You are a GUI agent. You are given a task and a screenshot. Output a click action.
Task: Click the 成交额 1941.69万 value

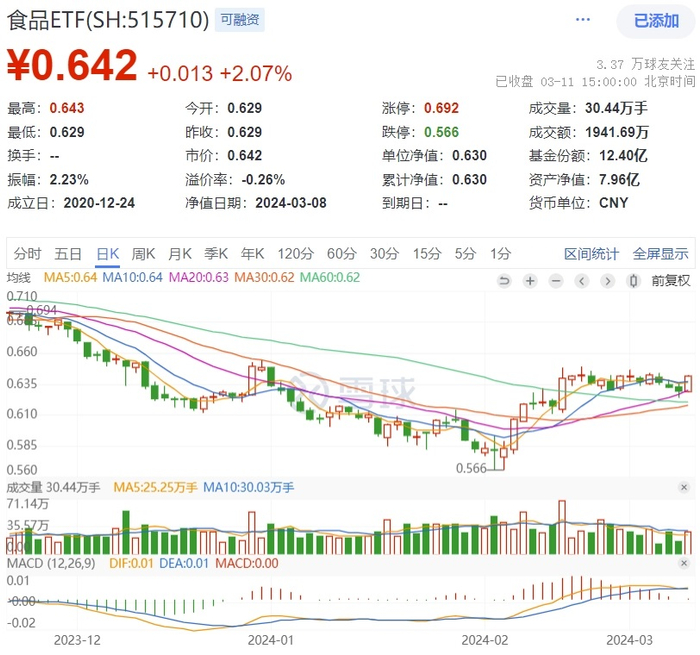point(617,132)
